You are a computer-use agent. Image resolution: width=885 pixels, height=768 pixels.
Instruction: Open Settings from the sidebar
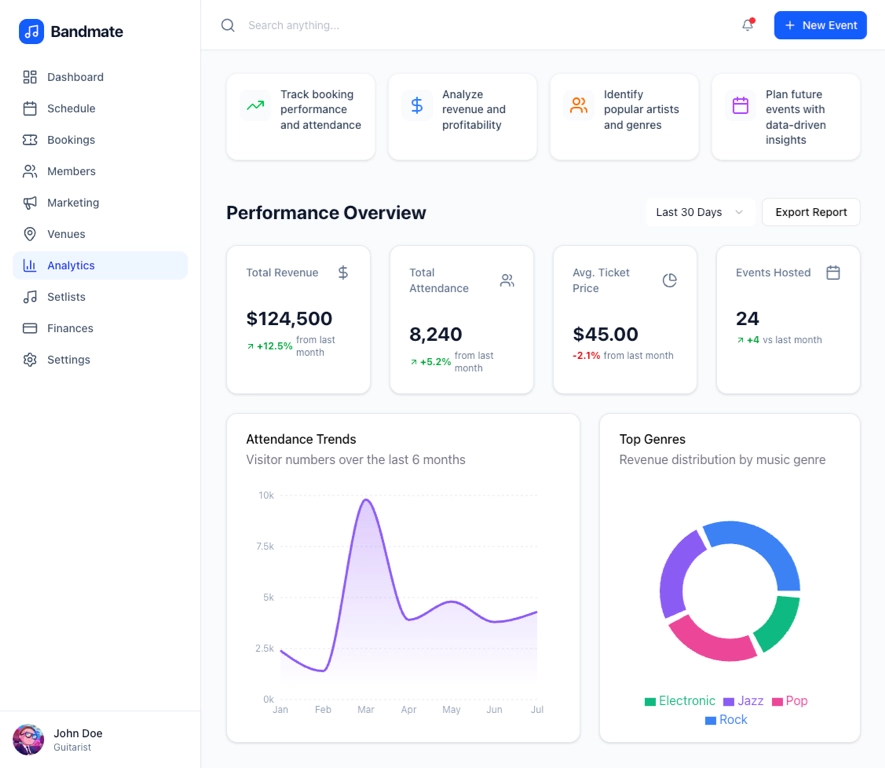(68, 360)
